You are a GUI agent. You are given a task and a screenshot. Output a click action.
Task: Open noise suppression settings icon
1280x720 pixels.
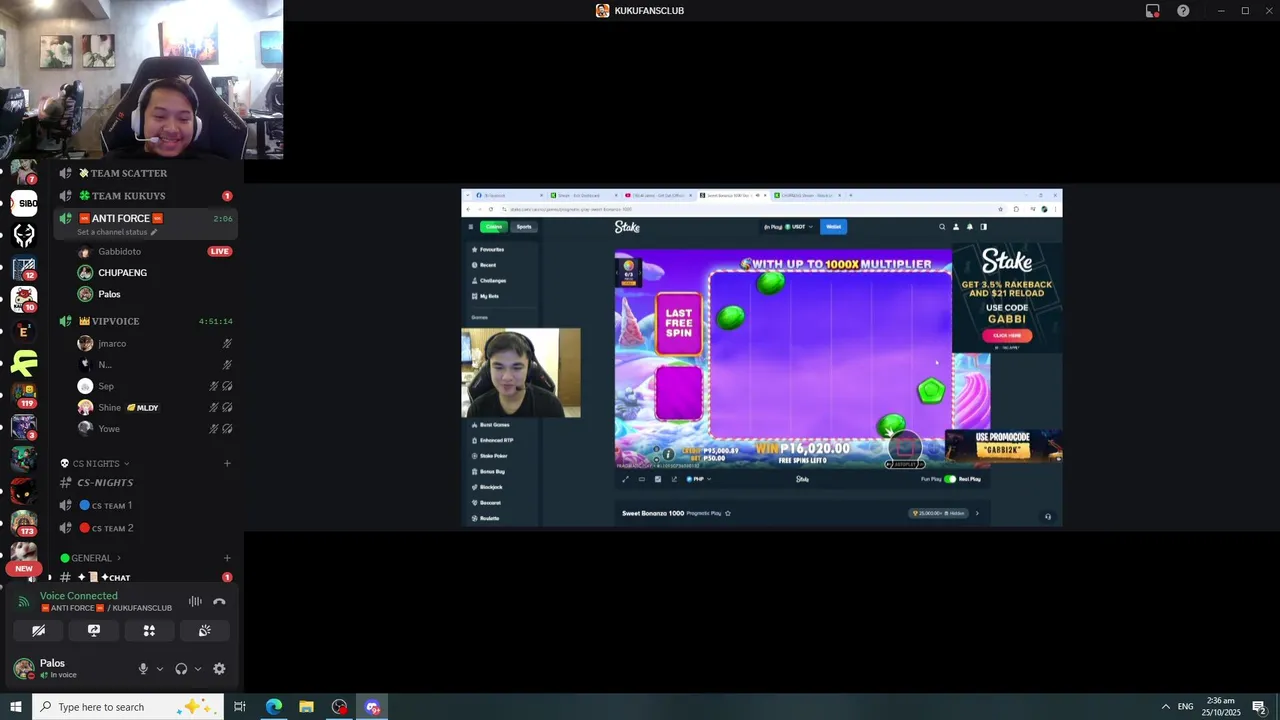coord(195,602)
